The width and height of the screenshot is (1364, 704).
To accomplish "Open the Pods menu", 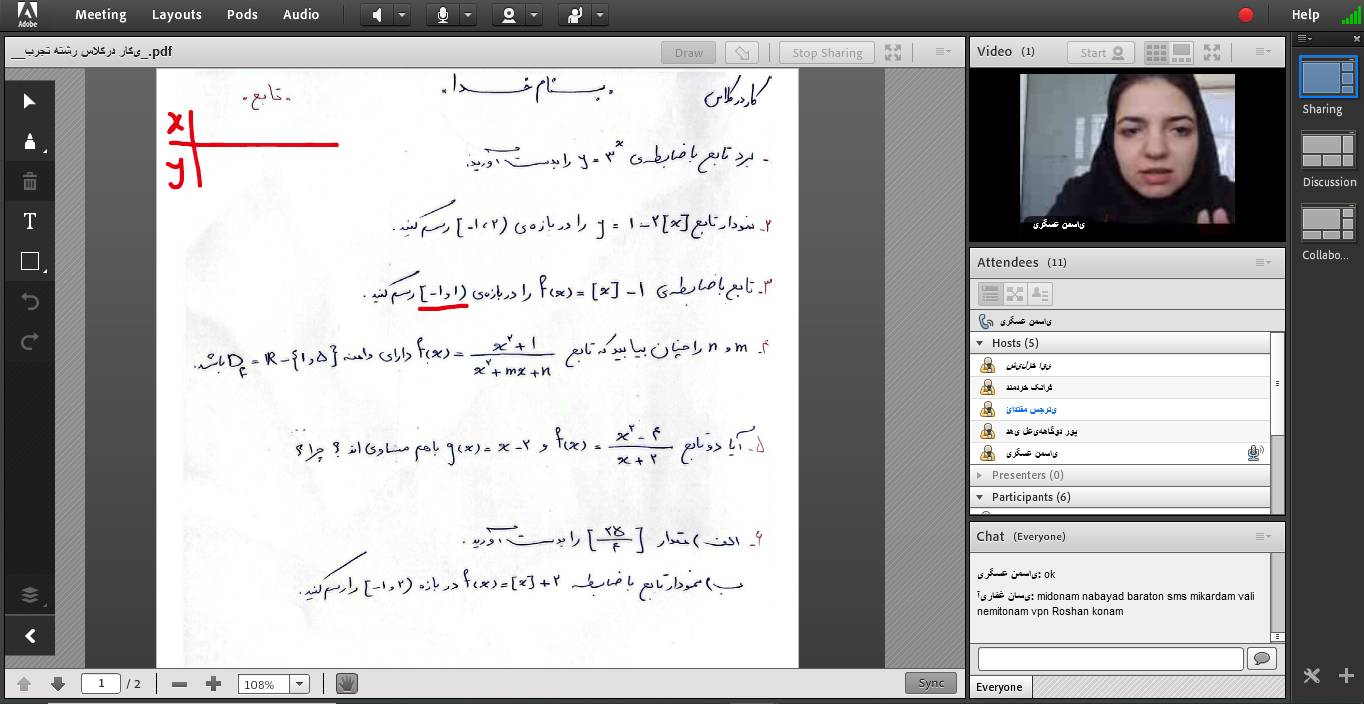I will pos(242,15).
